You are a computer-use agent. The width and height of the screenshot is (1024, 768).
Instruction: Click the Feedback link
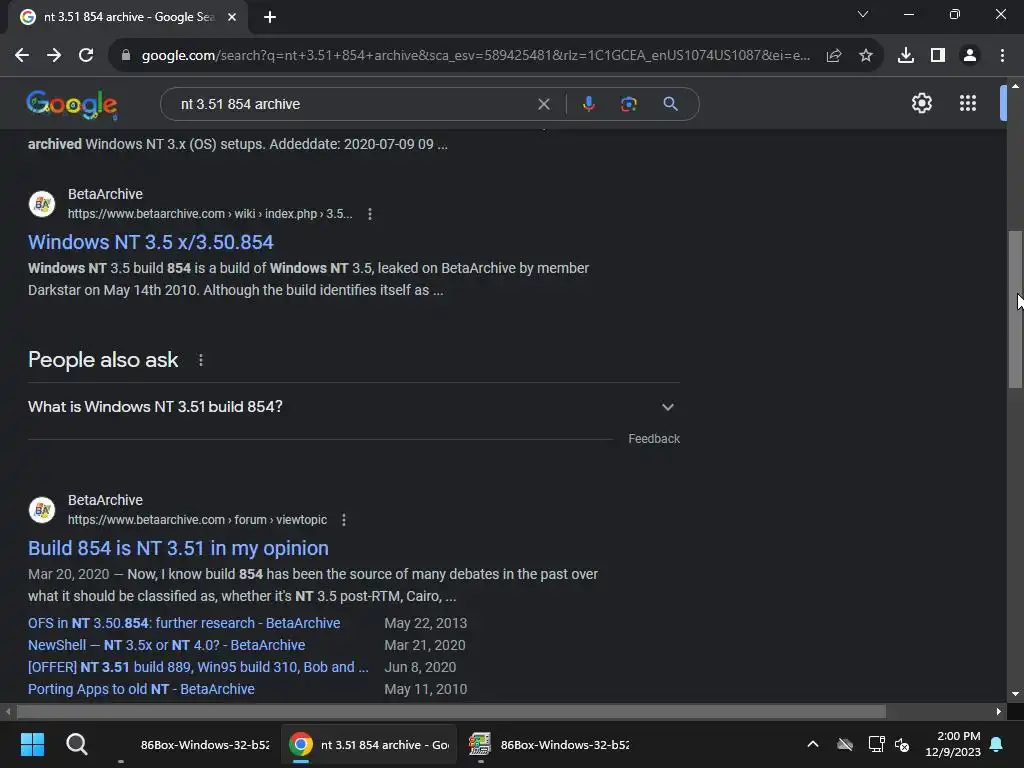click(654, 439)
